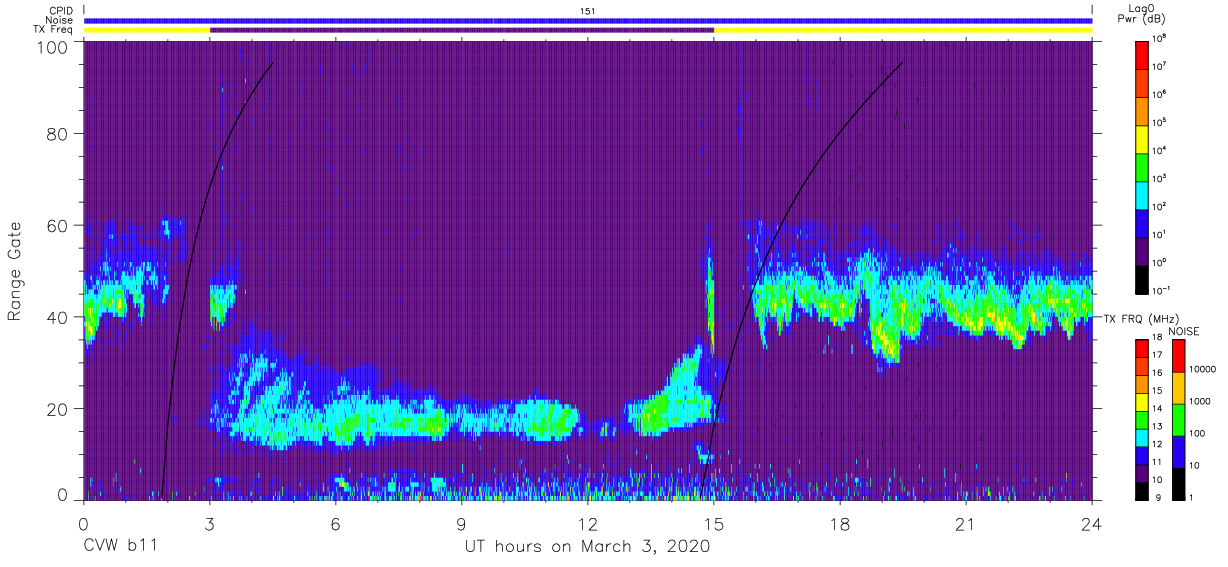Click the x-axis tick label "18"
The image size is (1228, 567).
(x=840, y=524)
